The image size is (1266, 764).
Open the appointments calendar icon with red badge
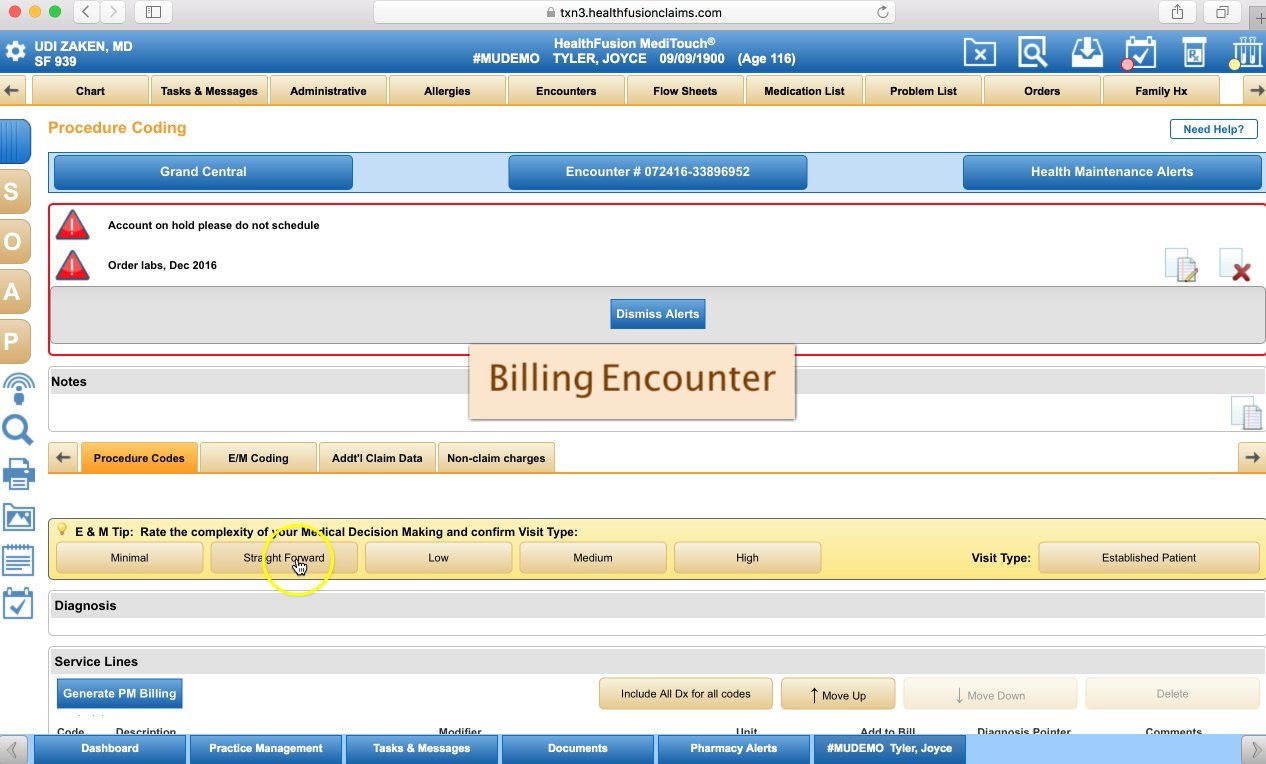[x=1140, y=51]
